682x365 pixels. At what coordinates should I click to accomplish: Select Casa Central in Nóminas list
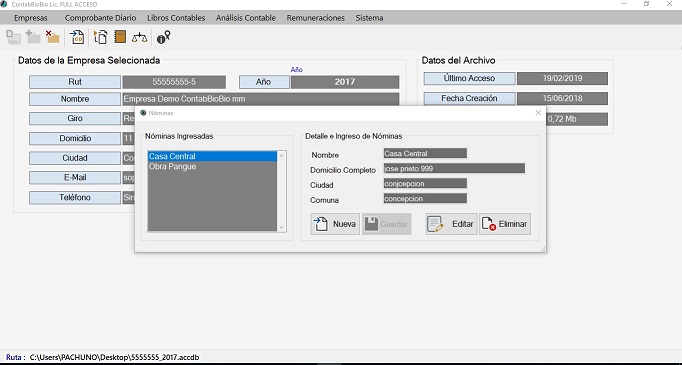[x=212, y=156]
